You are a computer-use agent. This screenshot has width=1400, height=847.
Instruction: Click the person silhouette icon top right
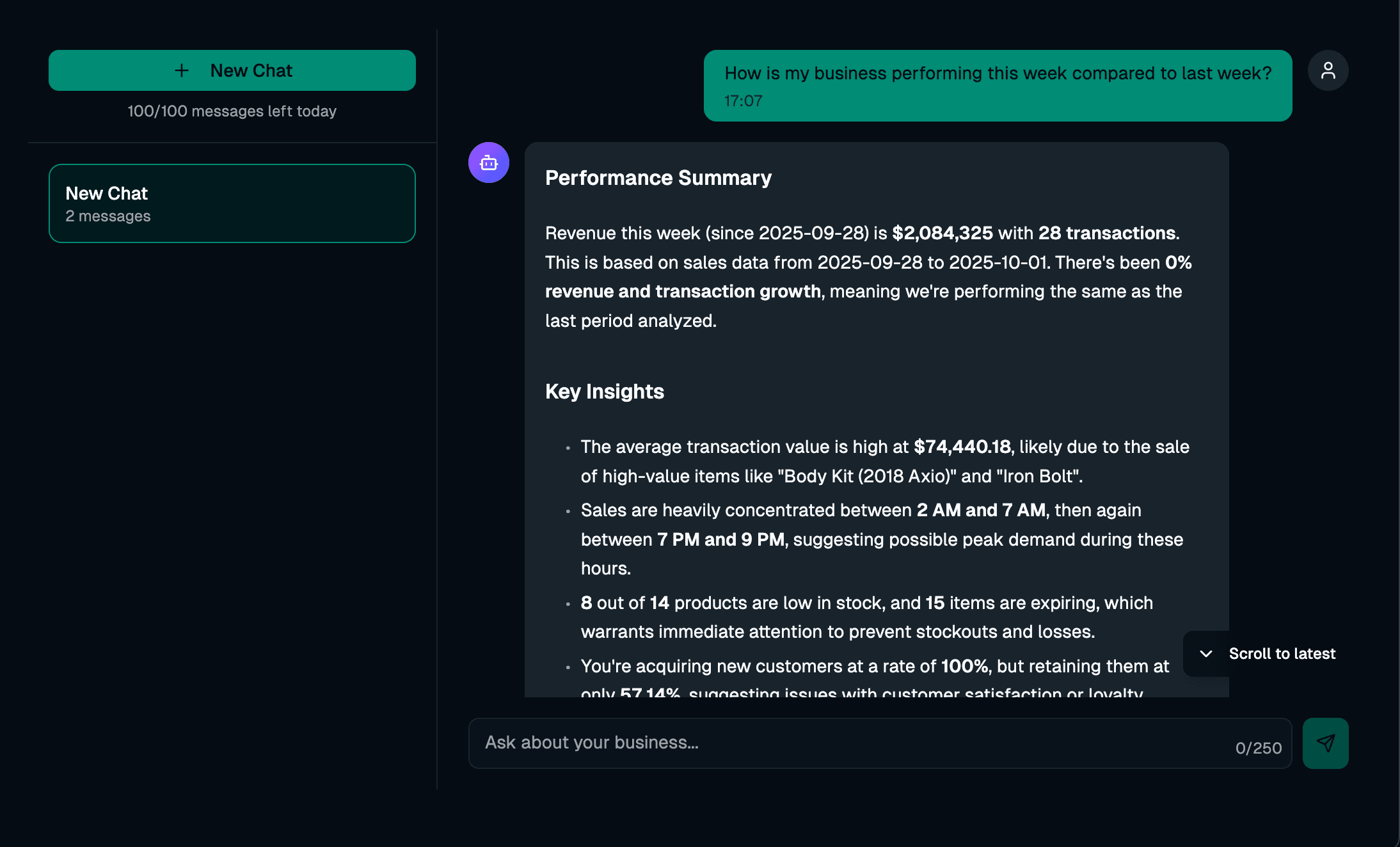1328,70
